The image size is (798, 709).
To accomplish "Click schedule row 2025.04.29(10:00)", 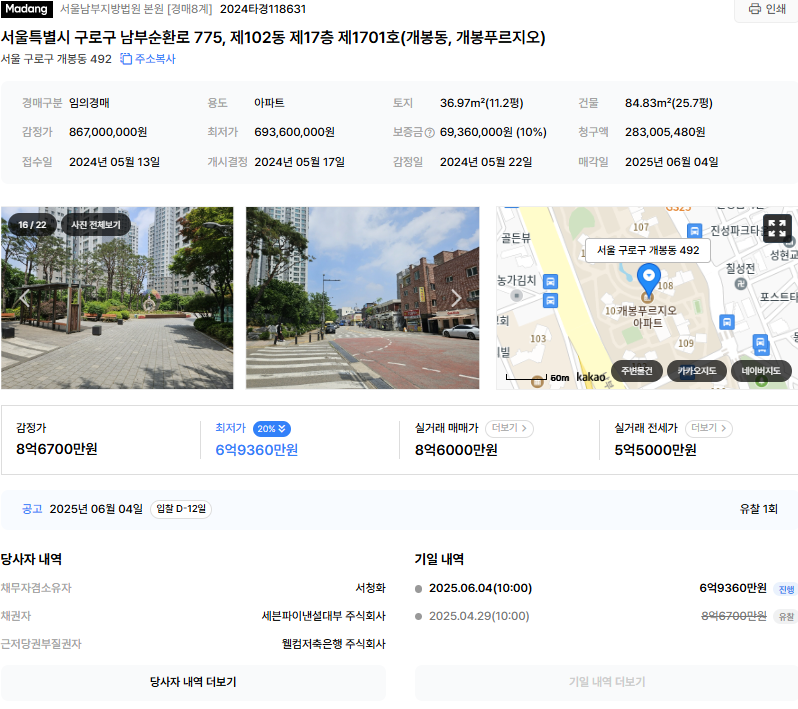I will tap(605, 616).
